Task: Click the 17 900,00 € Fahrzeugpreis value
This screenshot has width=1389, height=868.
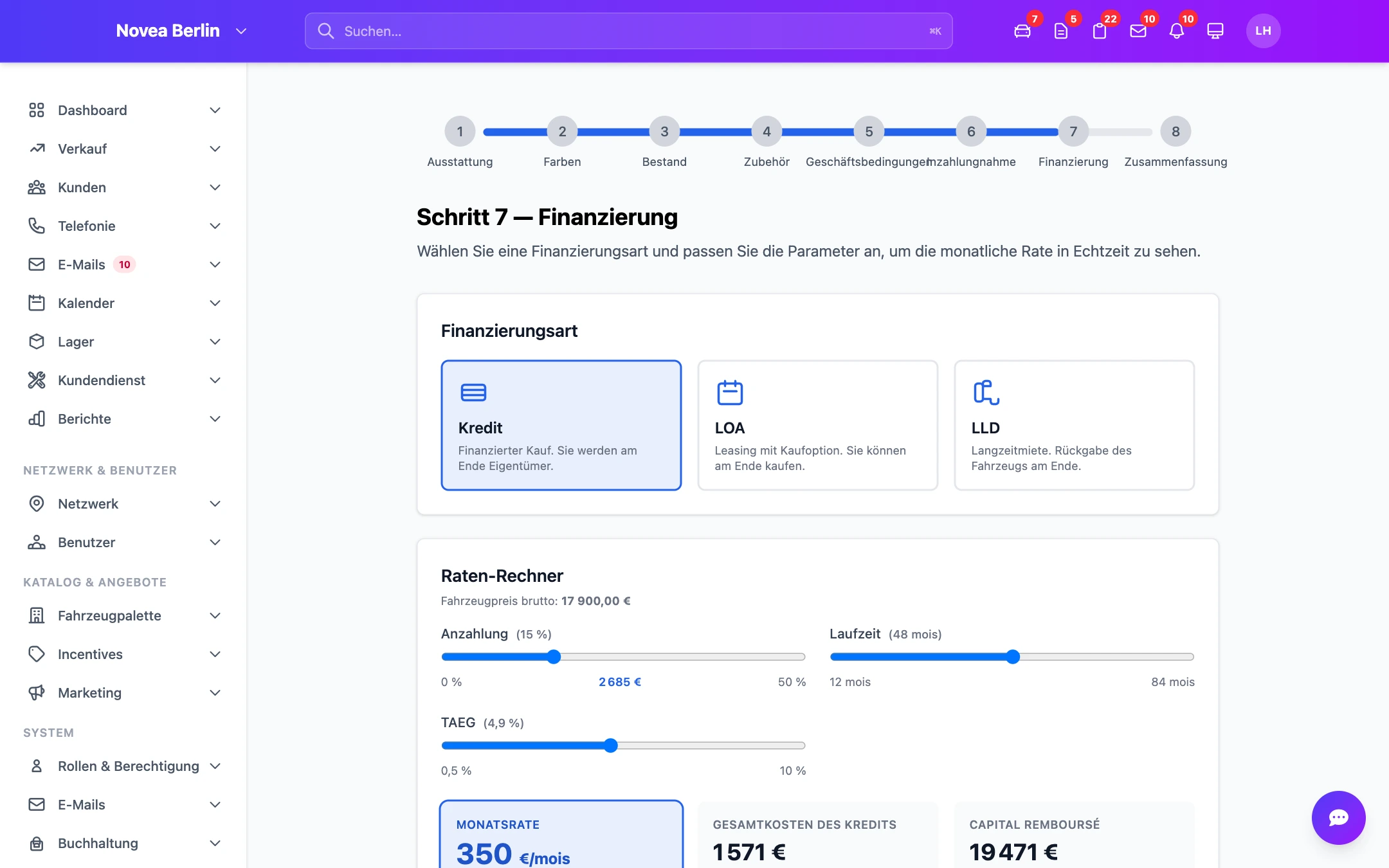Action: pos(595,601)
